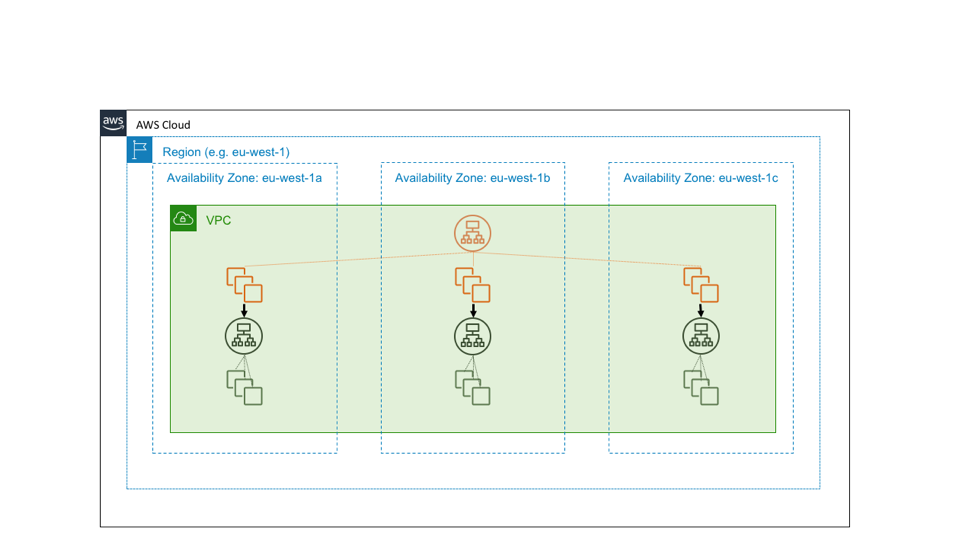Select orange instances group in eu-west-1b
The height and width of the screenshot is (547, 974).
click(473, 285)
